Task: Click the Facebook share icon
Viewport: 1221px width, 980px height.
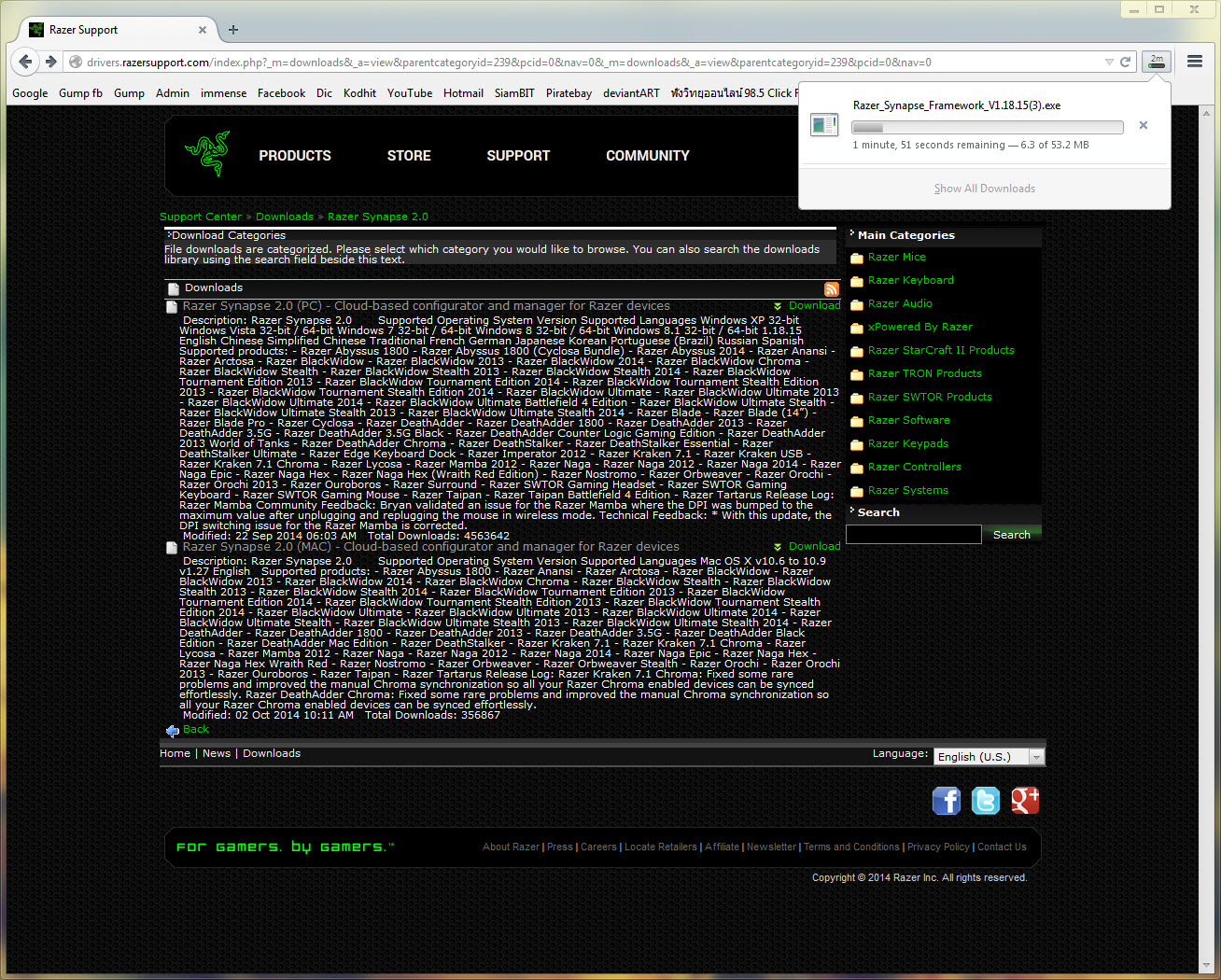Action: pos(947,800)
